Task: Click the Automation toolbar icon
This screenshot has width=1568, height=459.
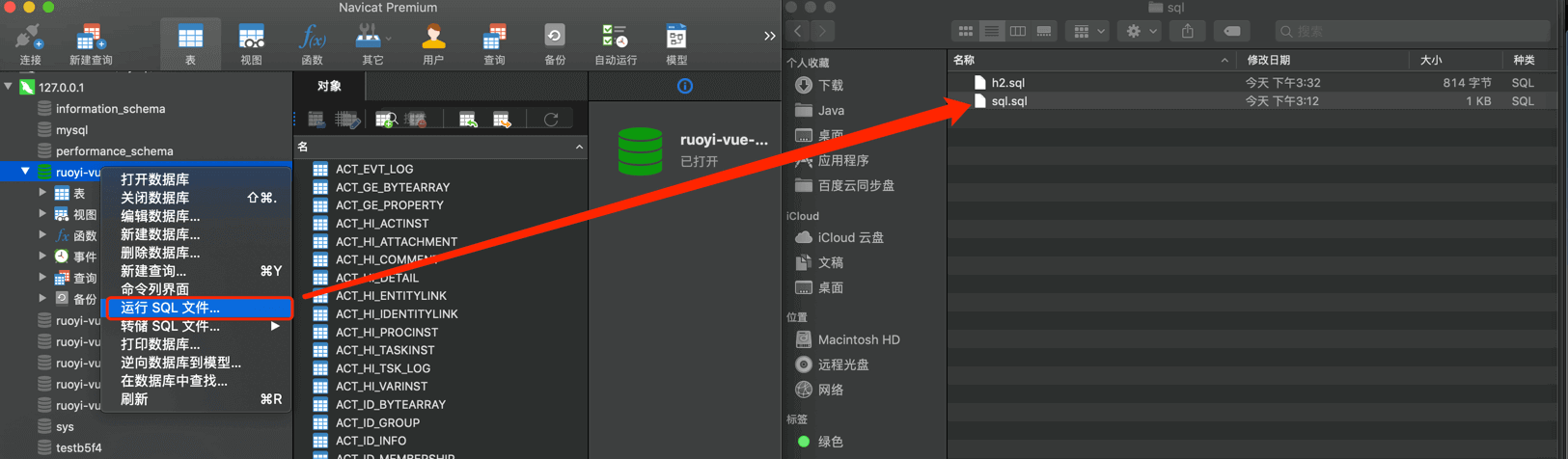Action: click(x=615, y=43)
